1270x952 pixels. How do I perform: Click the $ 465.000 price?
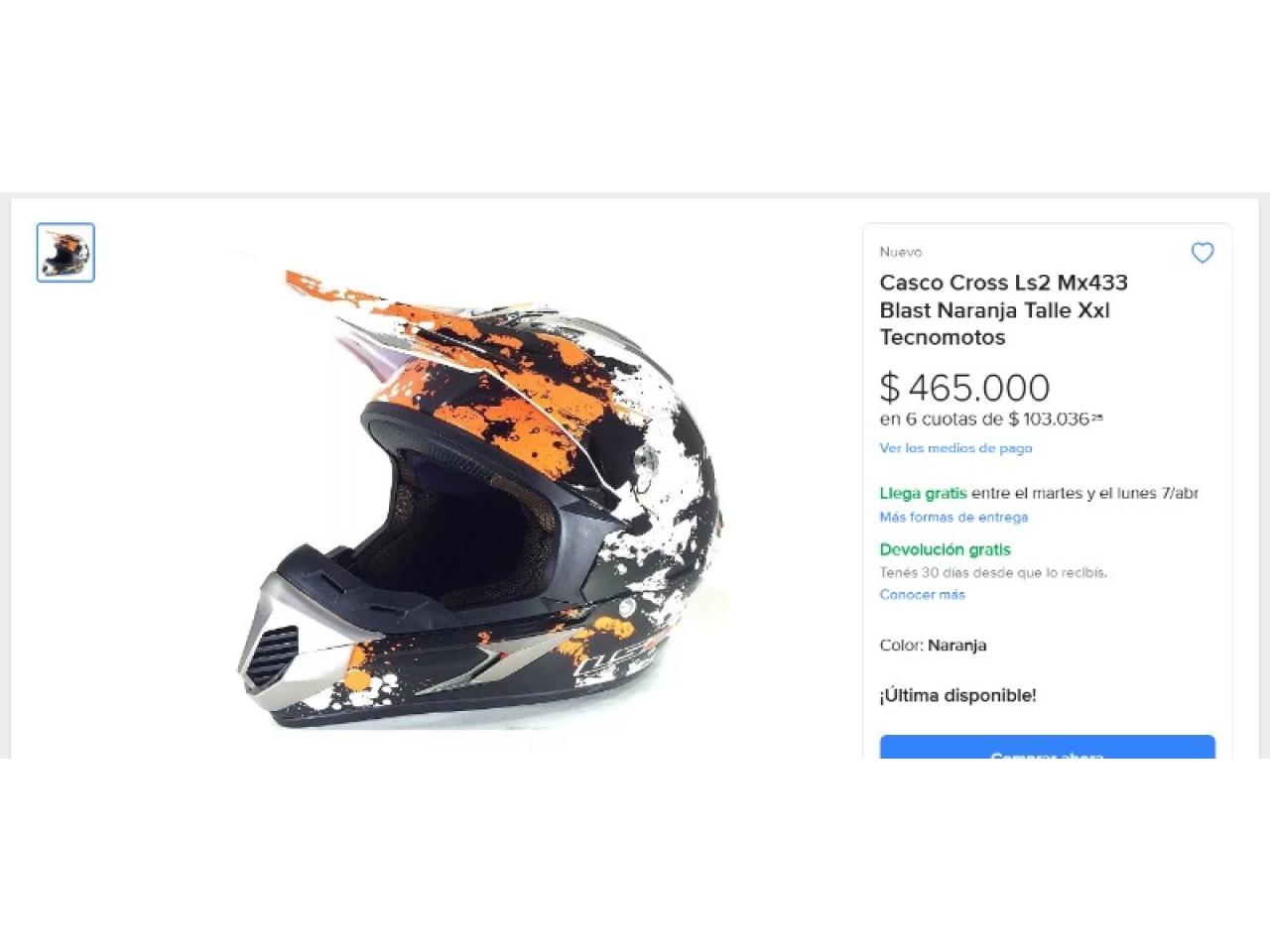pyautogui.click(x=964, y=388)
